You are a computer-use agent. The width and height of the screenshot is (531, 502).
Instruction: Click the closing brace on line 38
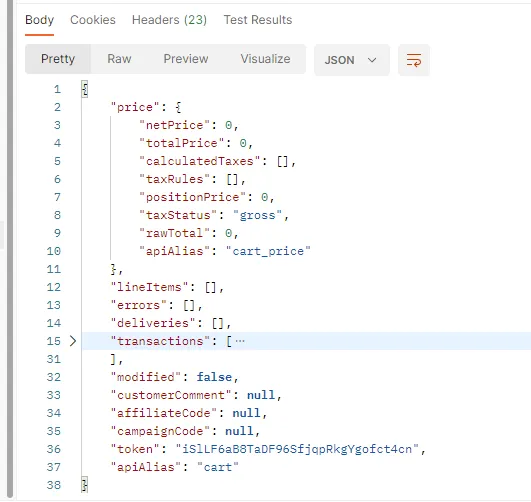[x=85, y=485]
